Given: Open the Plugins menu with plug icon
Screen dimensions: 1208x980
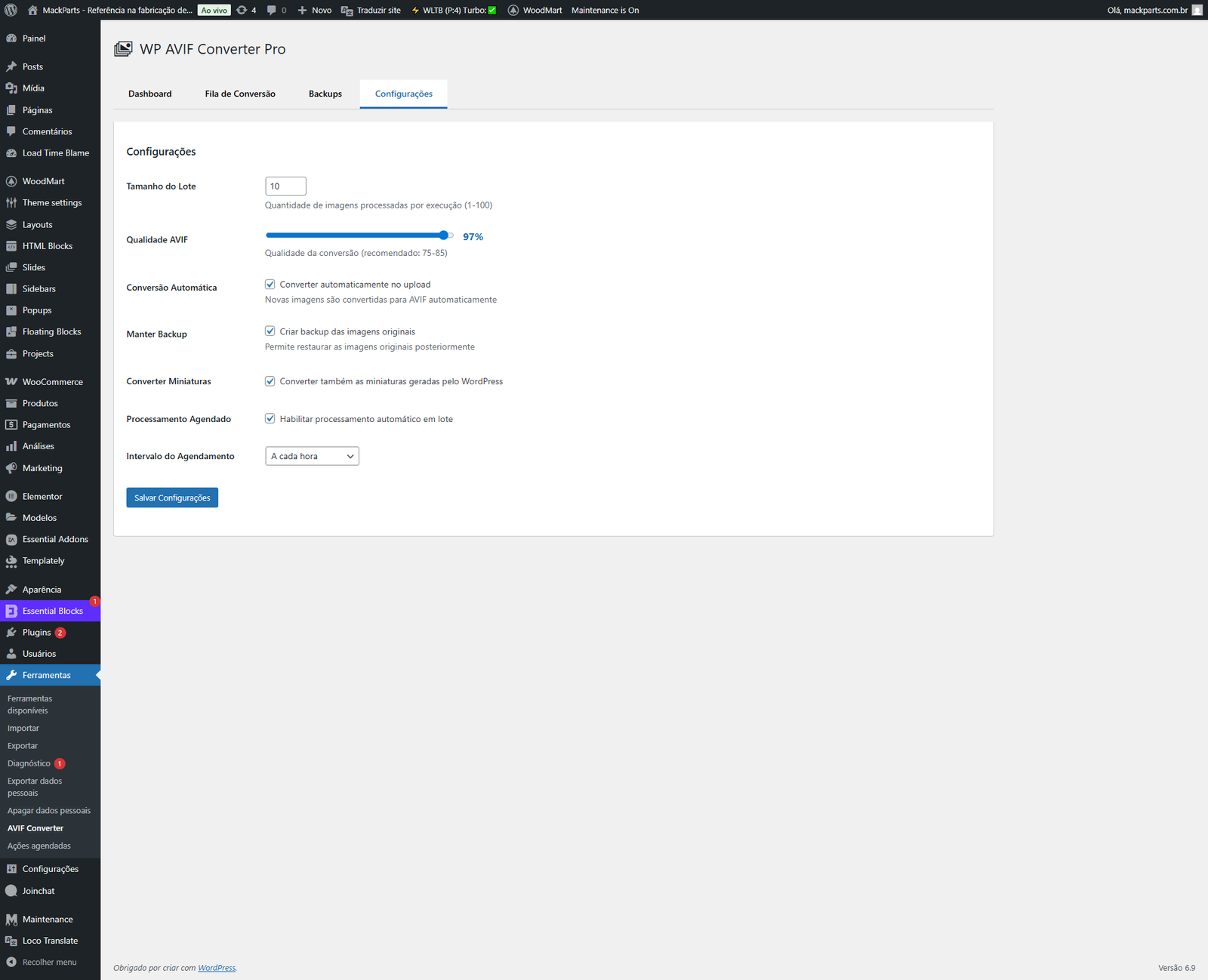Looking at the screenshot, I should [x=11, y=633].
